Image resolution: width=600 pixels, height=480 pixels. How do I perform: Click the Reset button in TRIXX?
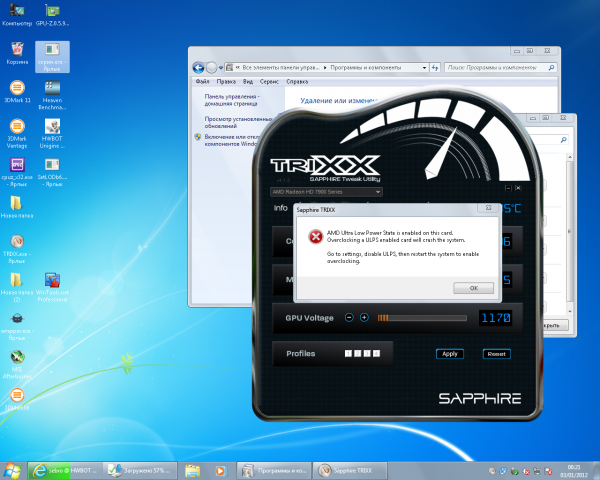click(x=496, y=354)
